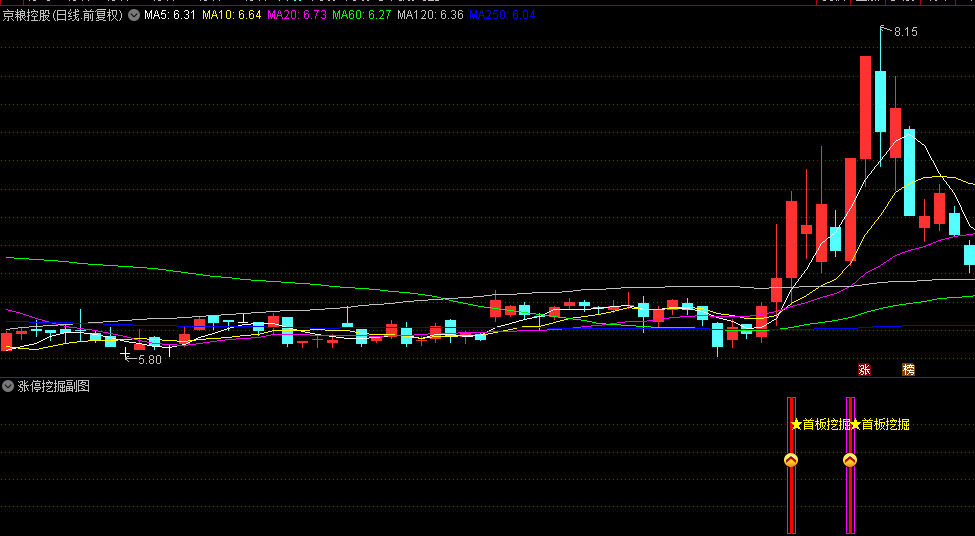Image resolution: width=975 pixels, height=536 pixels.
Task: Click the first ★首板挖掘 star label
Action: 820,424
